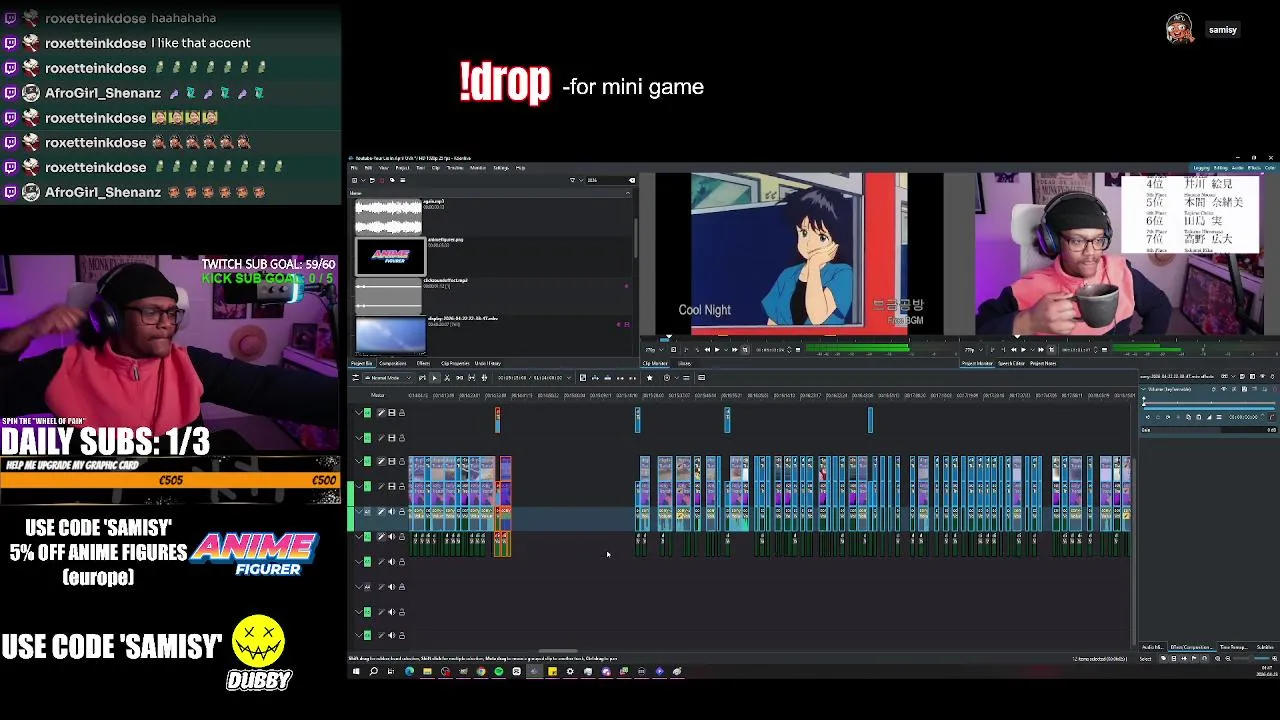This screenshot has width=1280, height=720.
Task: Rewind in the Clip Monitor
Action: click(706, 349)
